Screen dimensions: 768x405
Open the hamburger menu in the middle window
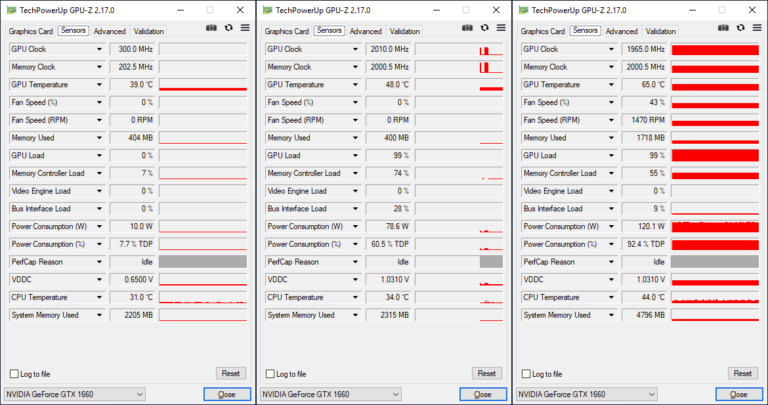click(x=499, y=28)
